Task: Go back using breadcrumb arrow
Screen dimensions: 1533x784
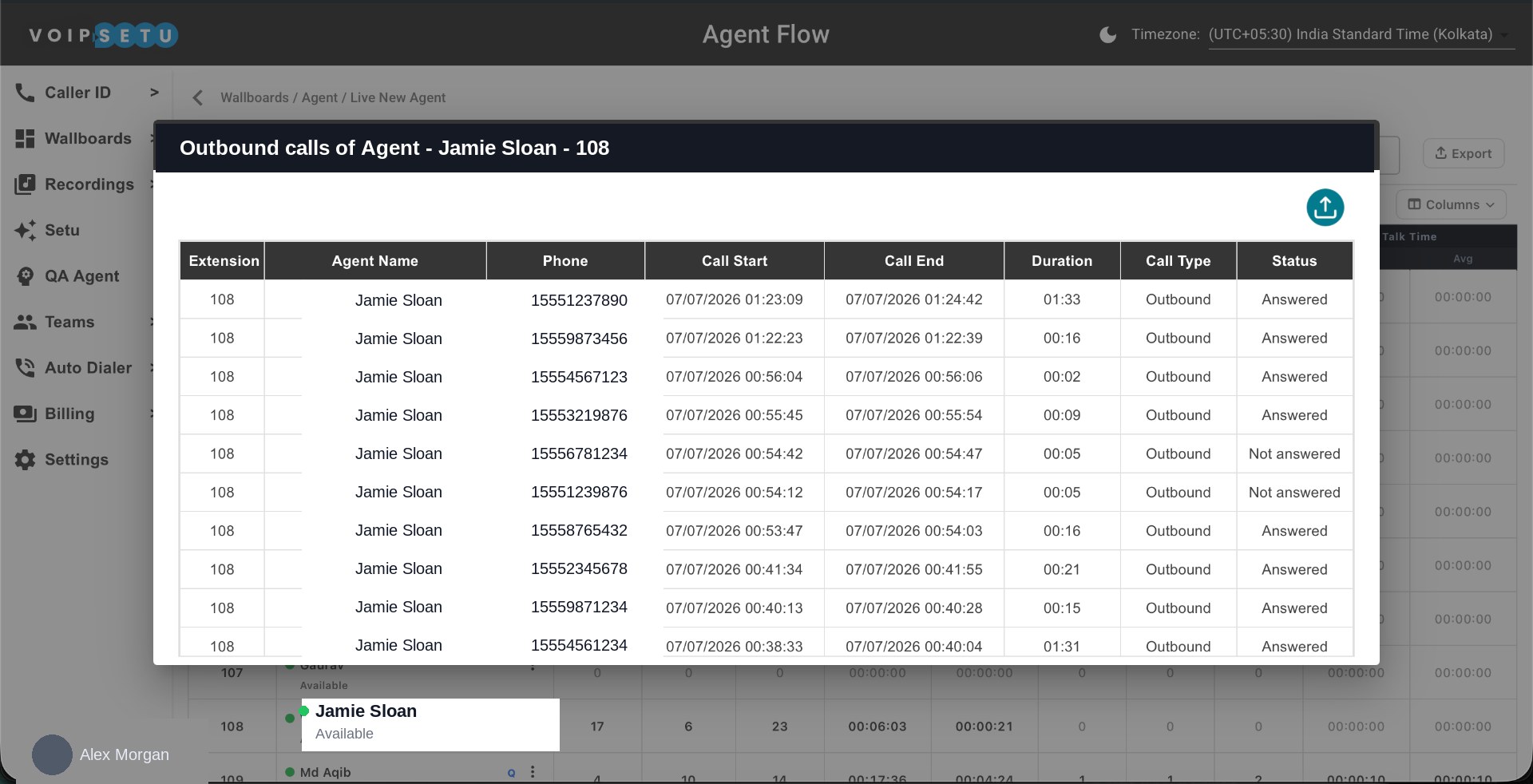Action: (197, 97)
